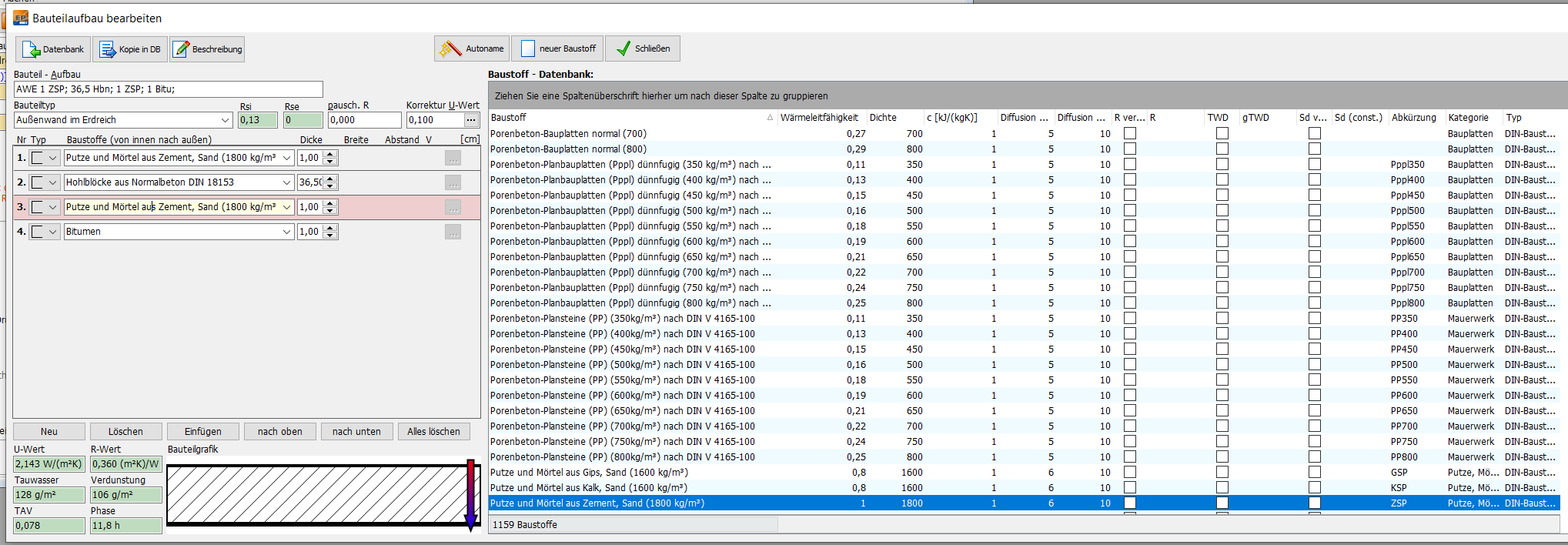The width and height of the screenshot is (1568, 545).
Task: Toggle R ver... checkbox for Porenbeton-Bauplatten normal (700)
Action: coord(1130,134)
